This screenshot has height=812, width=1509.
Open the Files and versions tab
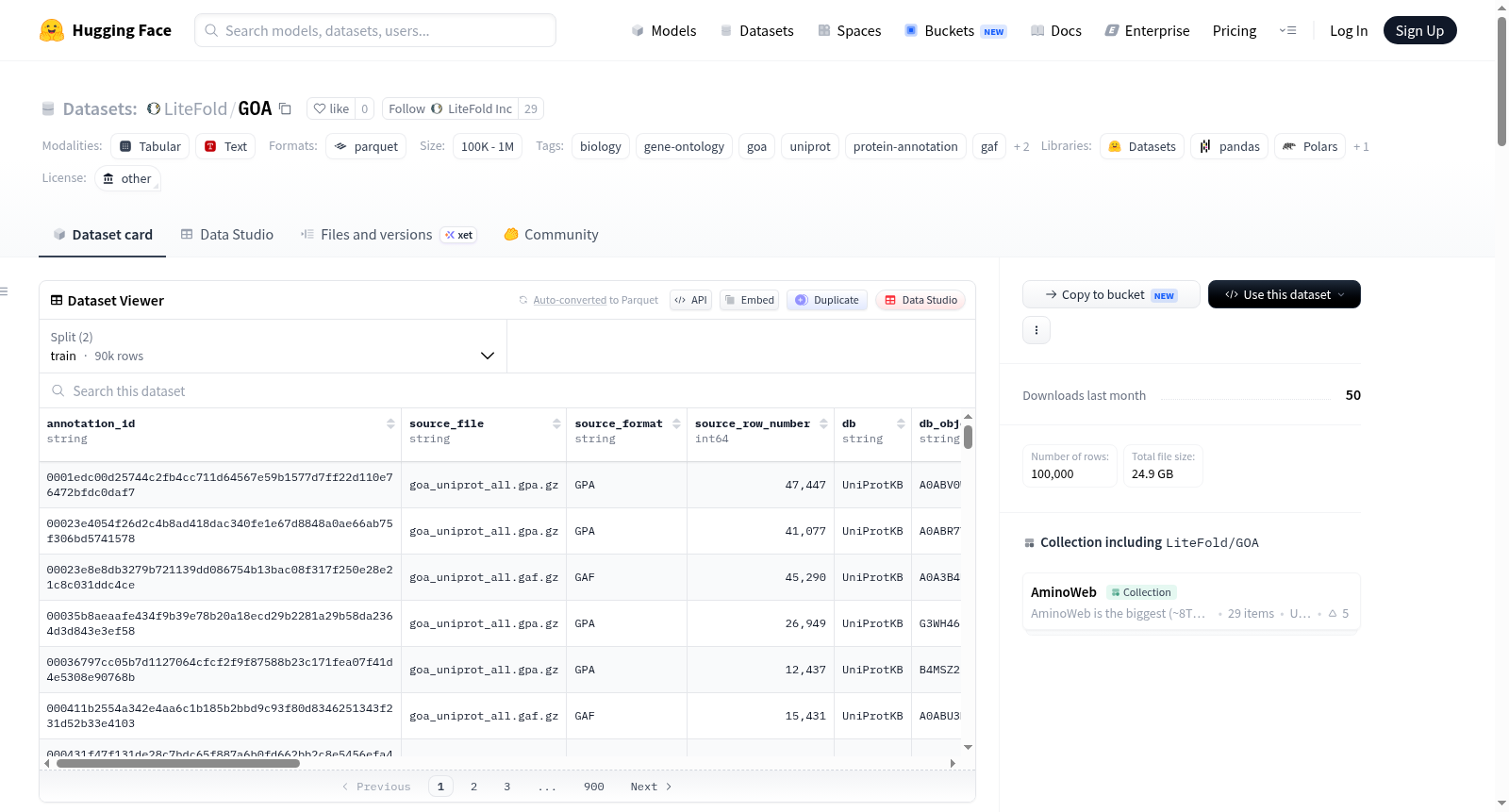tap(389, 235)
